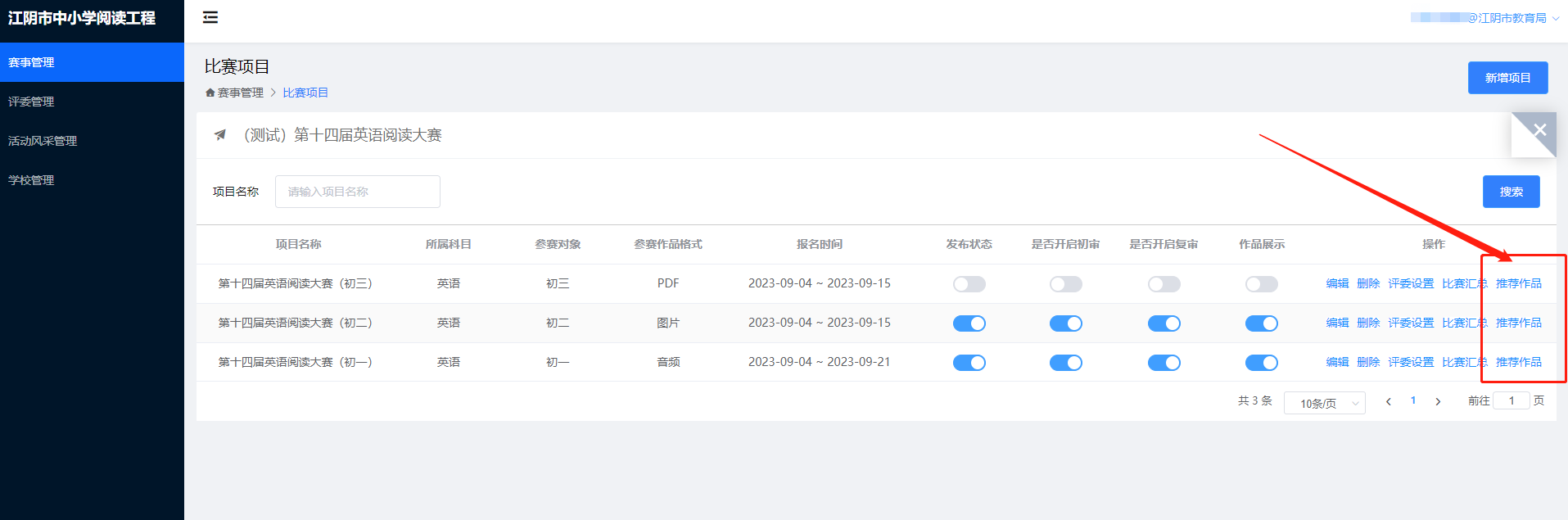
Task: Go to the previous page arrow
Action: [x=1389, y=401]
